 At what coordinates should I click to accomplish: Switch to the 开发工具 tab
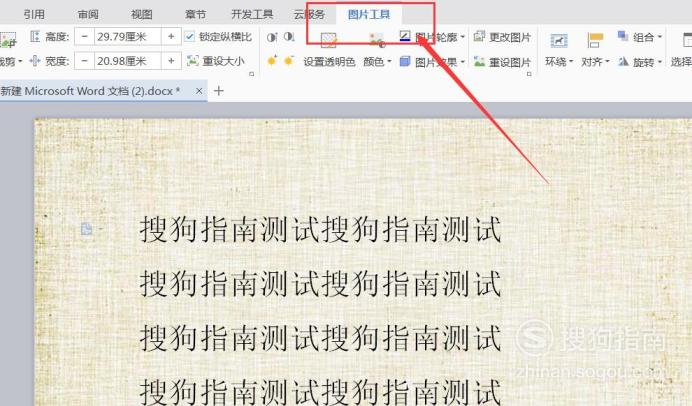[252, 14]
